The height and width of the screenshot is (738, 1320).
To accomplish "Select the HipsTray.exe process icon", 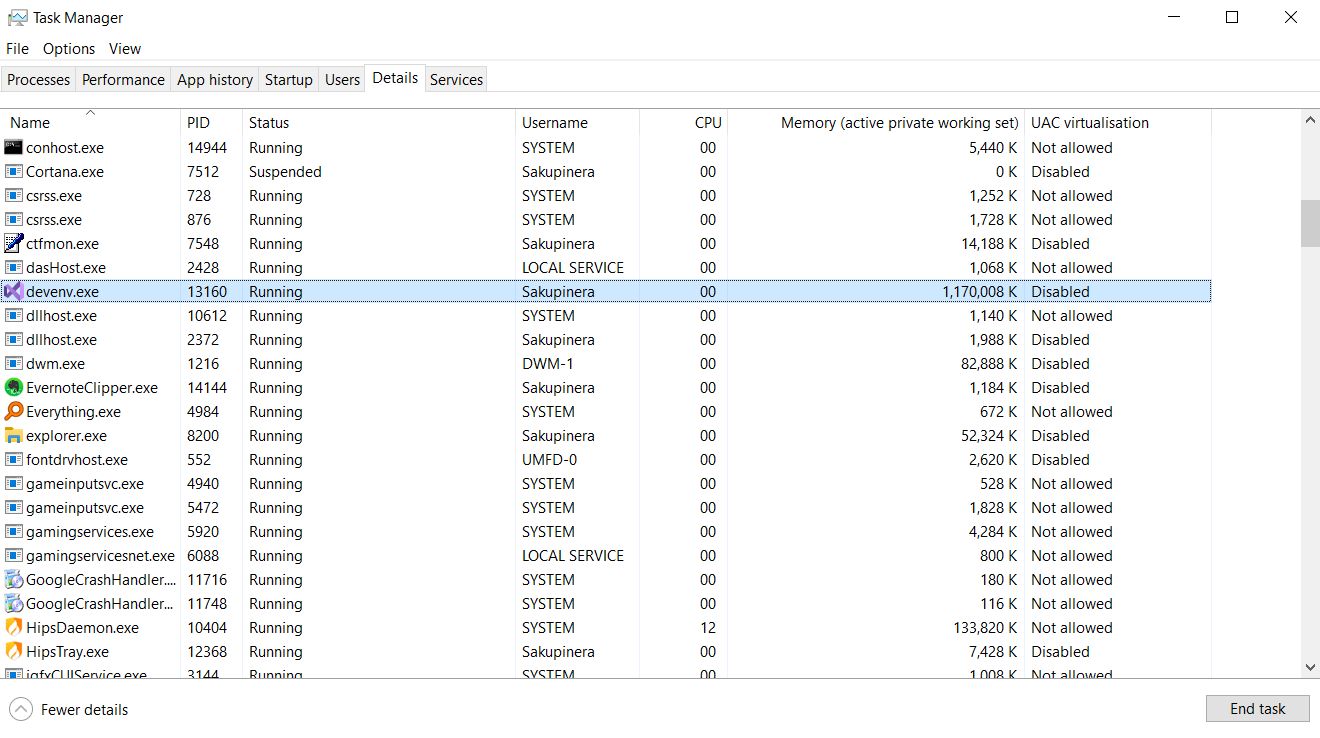I will pos(13,652).
